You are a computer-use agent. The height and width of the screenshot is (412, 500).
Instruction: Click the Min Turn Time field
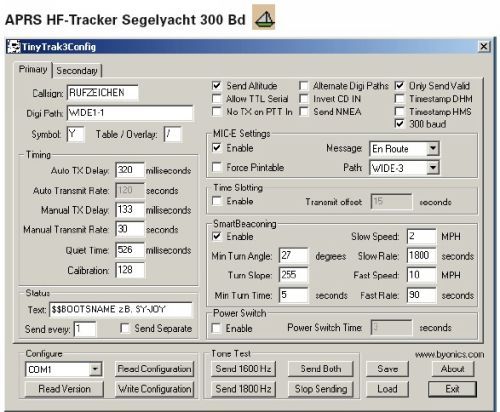click(x=293, y=295)
